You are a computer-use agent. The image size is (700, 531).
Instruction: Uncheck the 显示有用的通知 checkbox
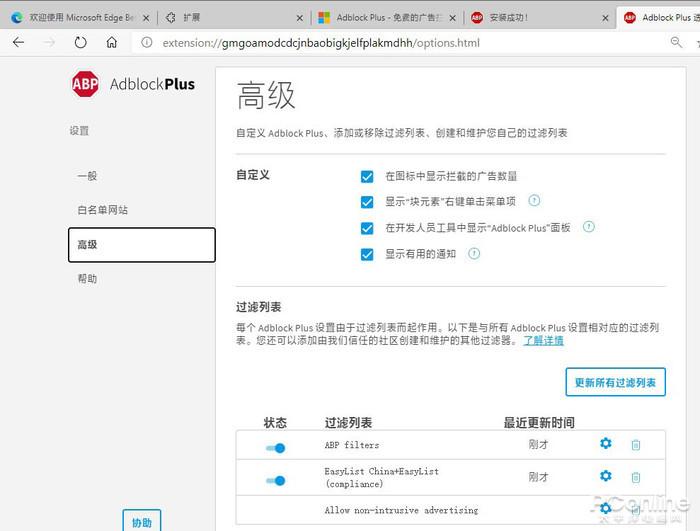[367, 255]
